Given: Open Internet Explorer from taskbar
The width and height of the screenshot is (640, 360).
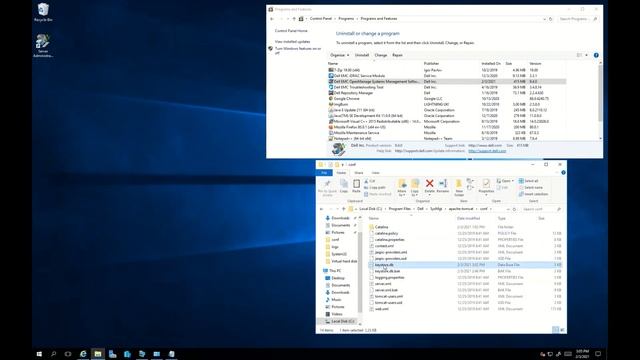Looking at the screenshot, I should (83, 354).
